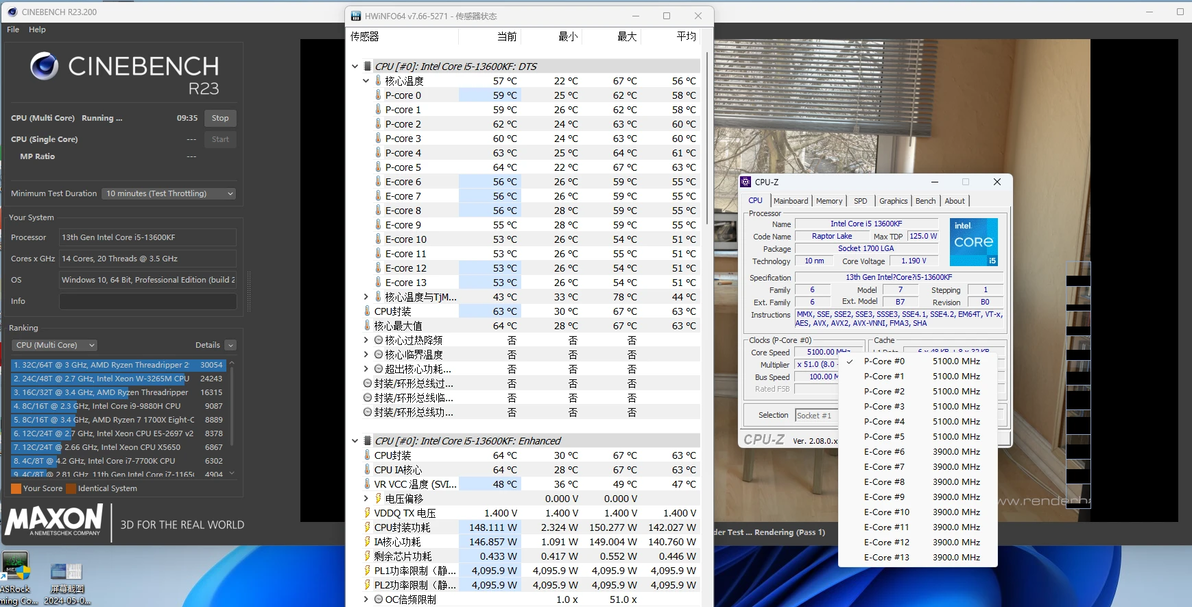Viewport: 1192px width, 607px height.
Task: Collapse the 核心温度 tree node
Action: click(x=366, y=81)
